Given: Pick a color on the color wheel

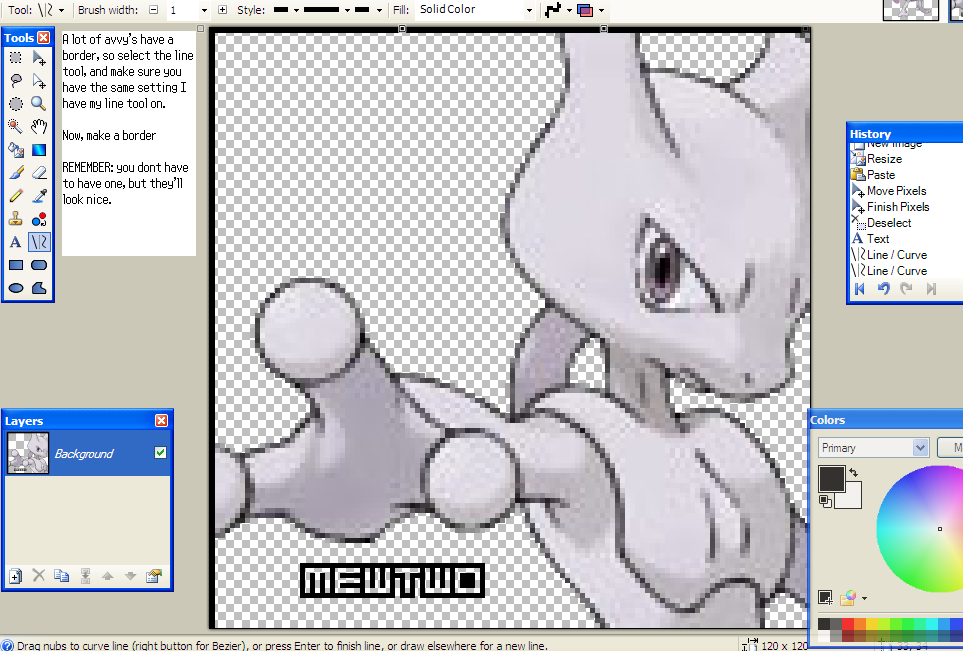Looking at the screenshot, I should (920, 529).
